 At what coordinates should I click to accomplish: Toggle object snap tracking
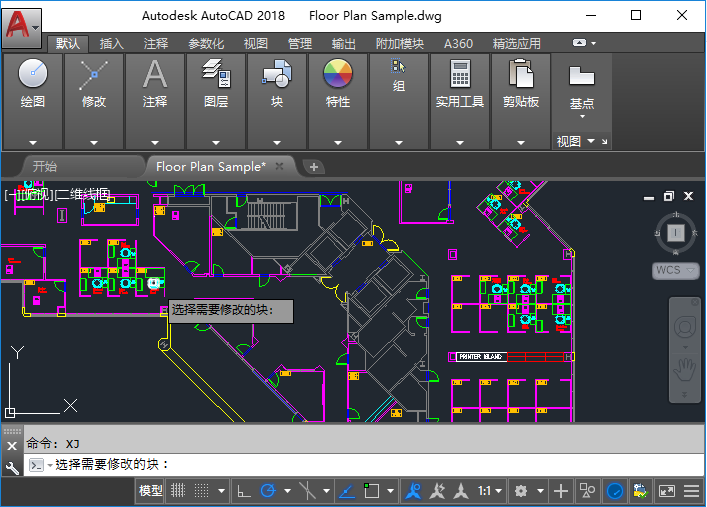[347, 491]
